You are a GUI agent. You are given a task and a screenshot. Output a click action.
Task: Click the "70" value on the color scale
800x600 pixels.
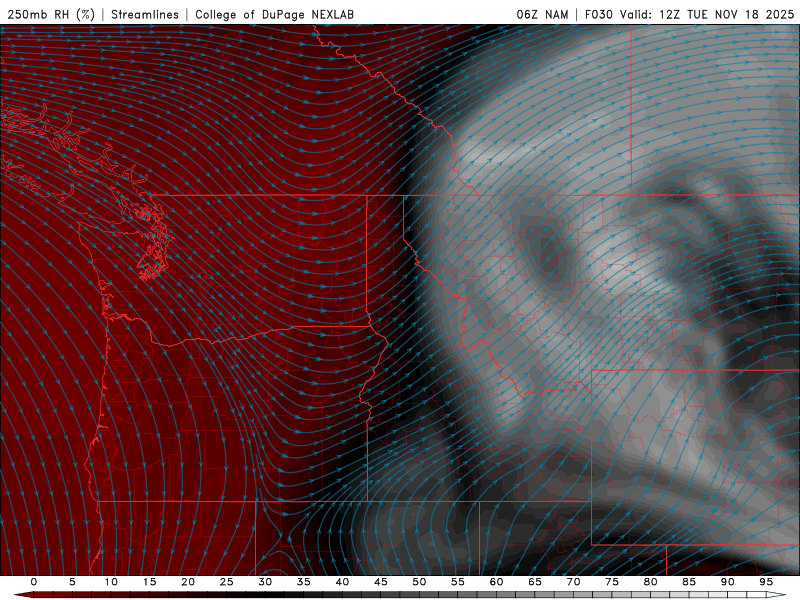[x=573, y=582]
